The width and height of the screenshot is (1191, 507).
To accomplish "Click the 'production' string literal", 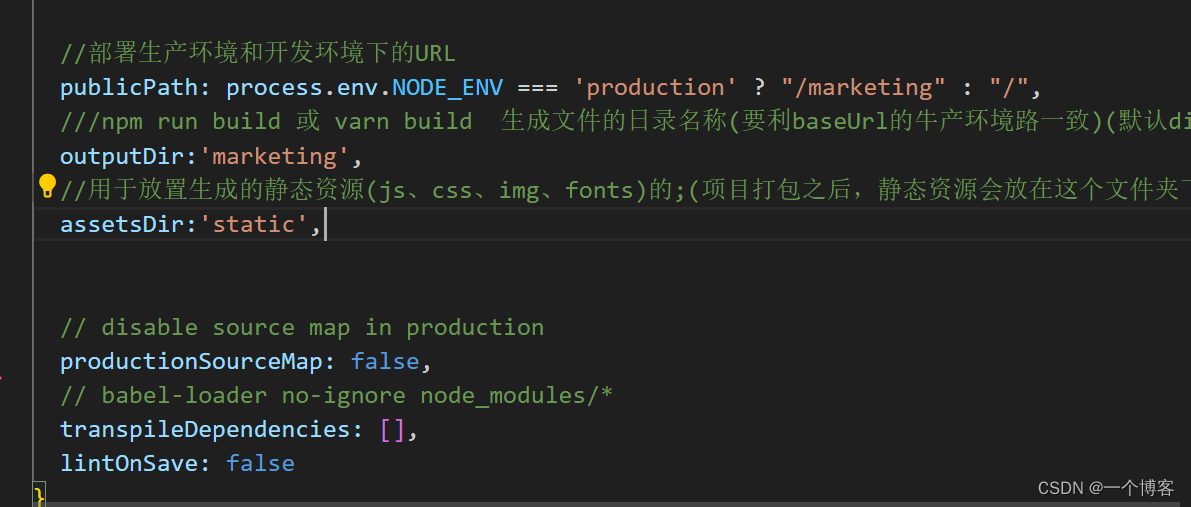I will [x=654, y=88].
